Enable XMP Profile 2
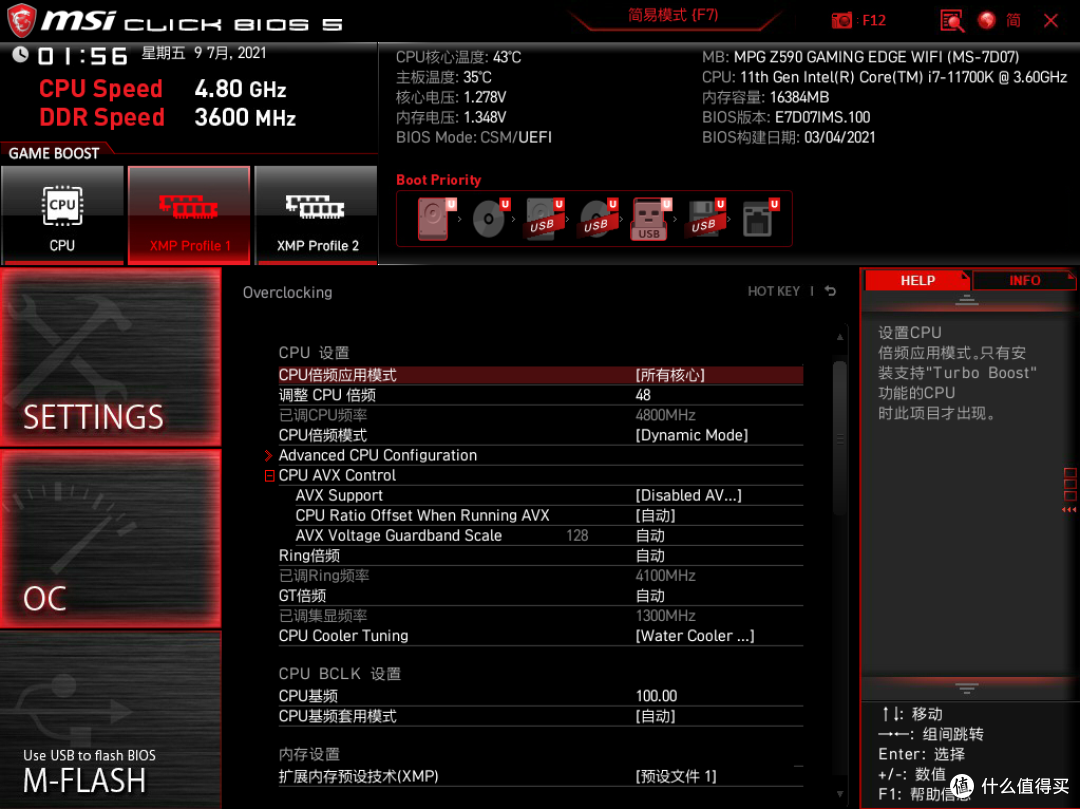This screenshot has height=809, width=1080. (316, 214)
